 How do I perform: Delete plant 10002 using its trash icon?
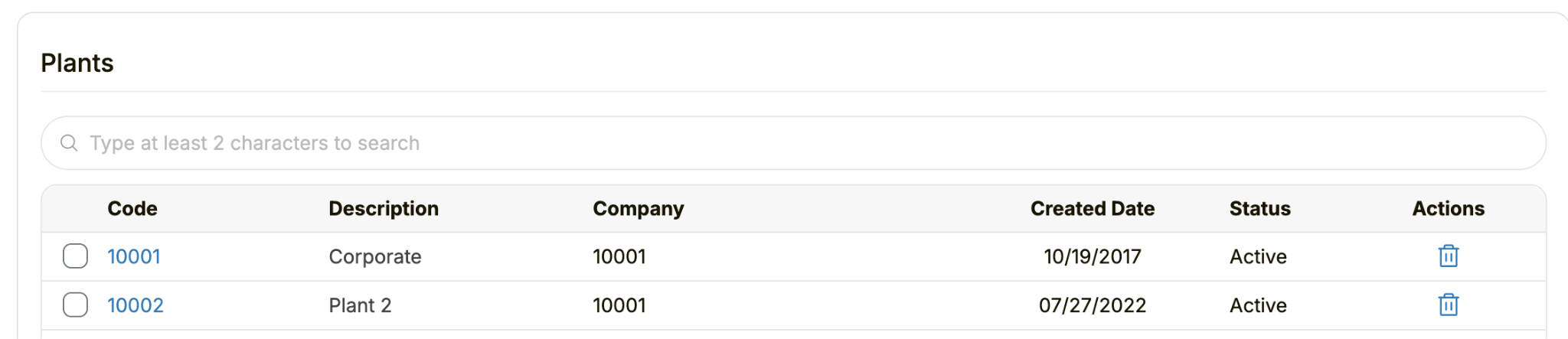[x=1448, y=305]
